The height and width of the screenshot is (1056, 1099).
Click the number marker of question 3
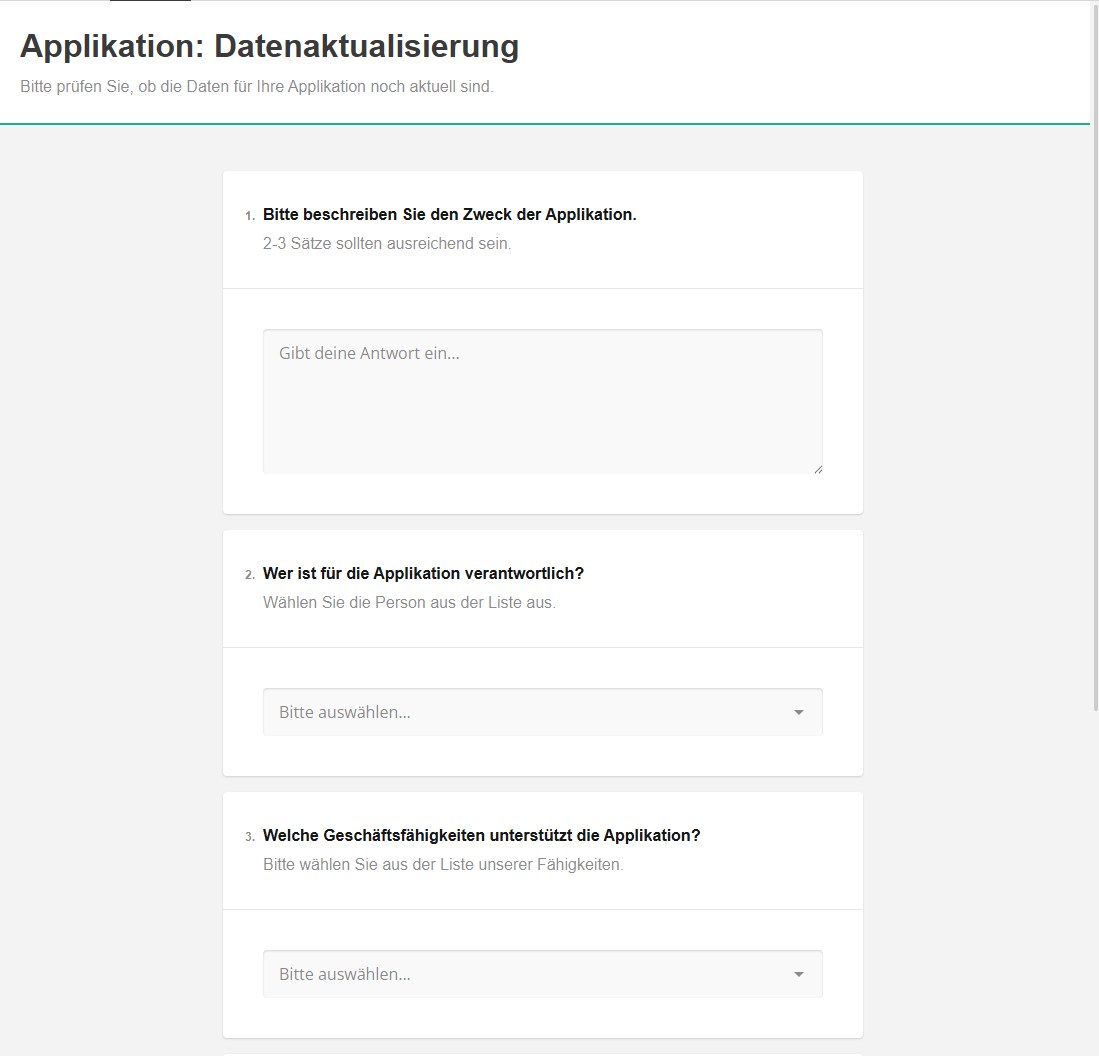tap(249, 837)
